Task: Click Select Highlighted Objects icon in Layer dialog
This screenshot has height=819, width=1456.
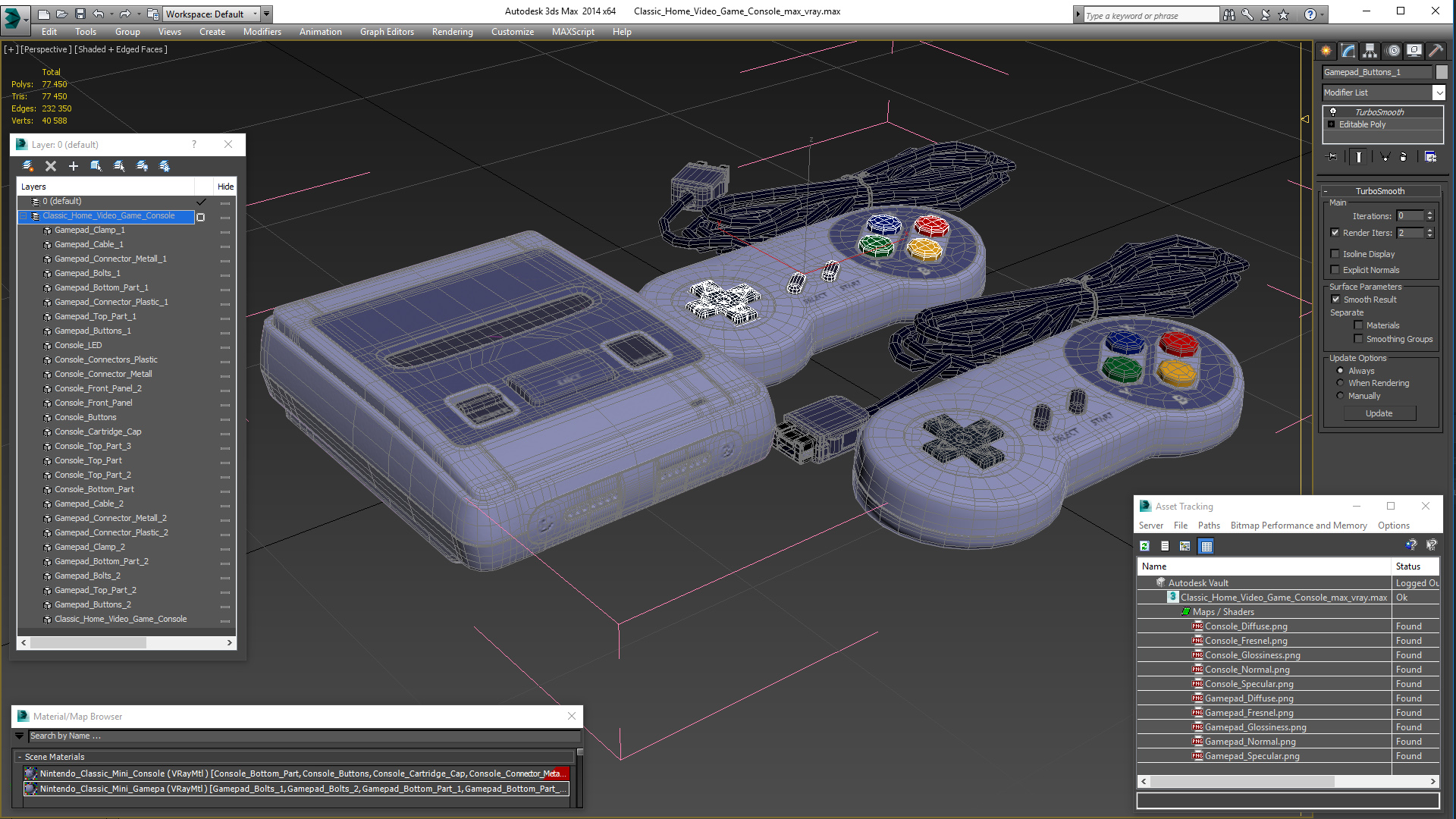Action: [x=96, y=166]
